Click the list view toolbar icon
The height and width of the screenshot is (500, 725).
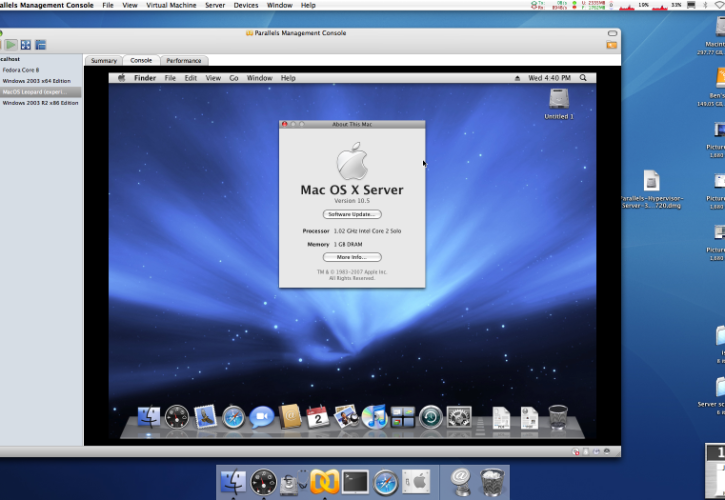click(x=41, y=45)
